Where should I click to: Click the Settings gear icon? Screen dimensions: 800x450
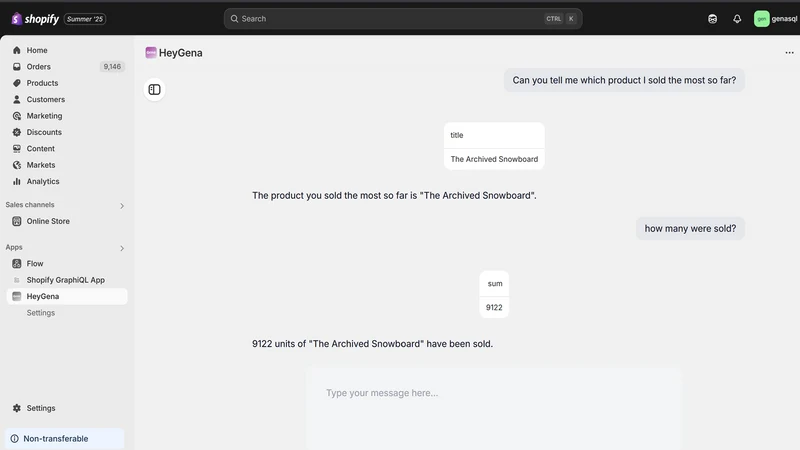coord(17,408)
